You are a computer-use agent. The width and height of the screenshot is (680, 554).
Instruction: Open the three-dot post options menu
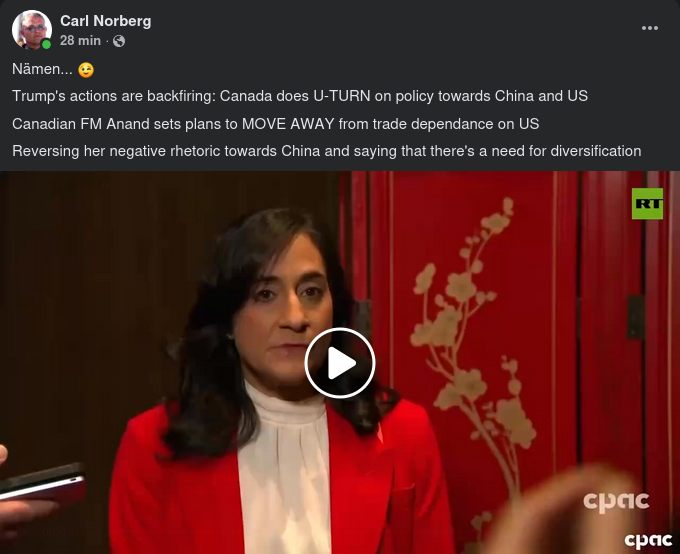tap(650, 28)
